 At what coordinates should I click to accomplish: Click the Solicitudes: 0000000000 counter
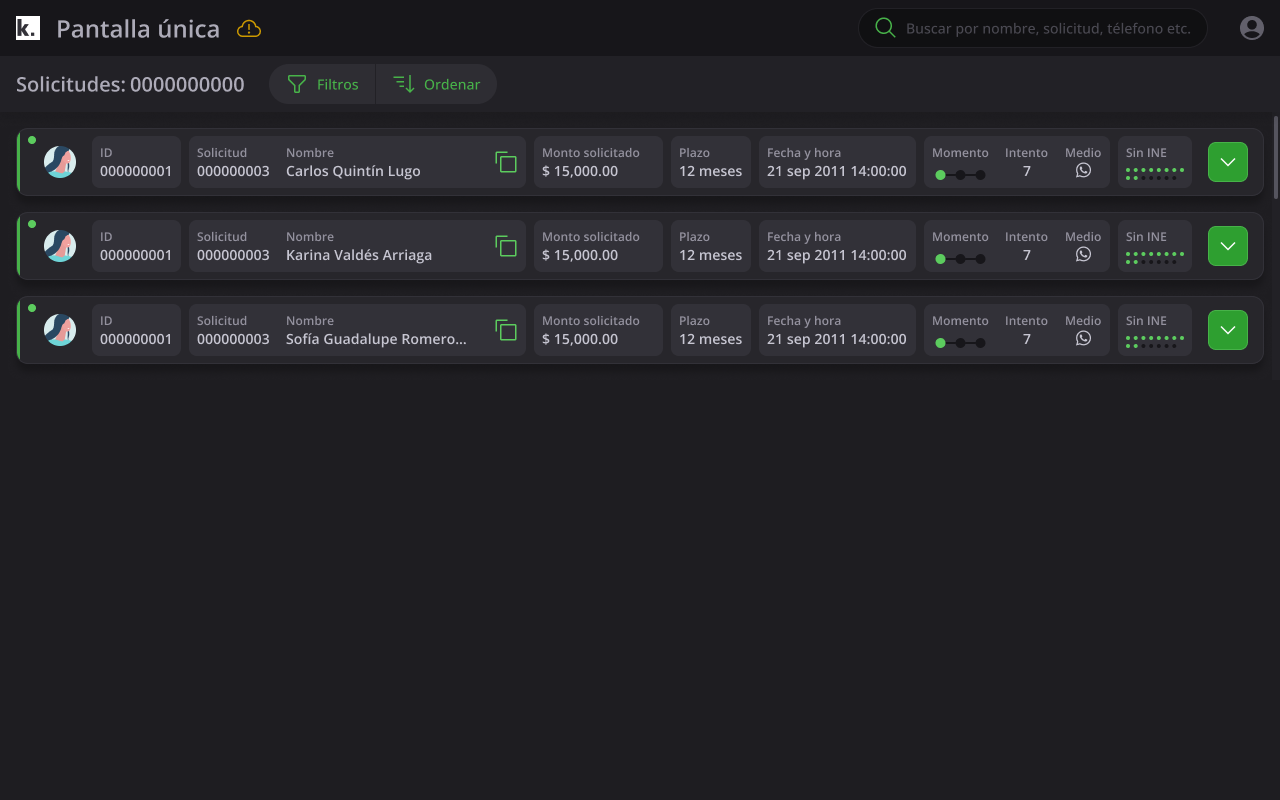pyautogui.click(x=130, y=84)
